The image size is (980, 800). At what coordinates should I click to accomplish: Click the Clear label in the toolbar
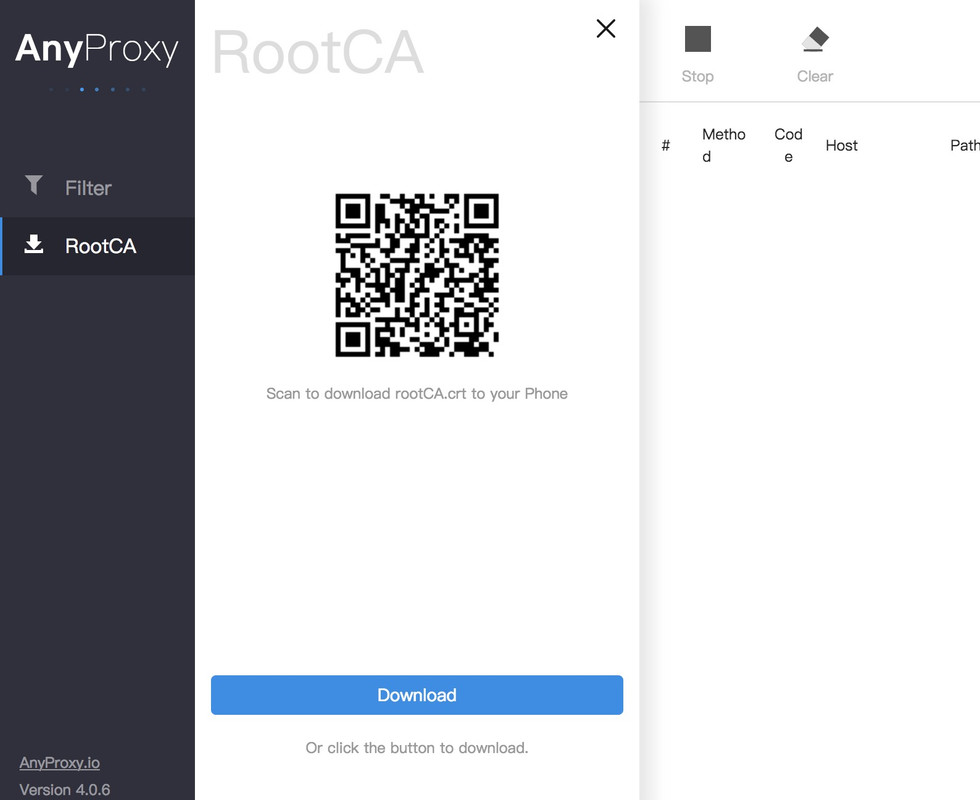click(815, 76)
